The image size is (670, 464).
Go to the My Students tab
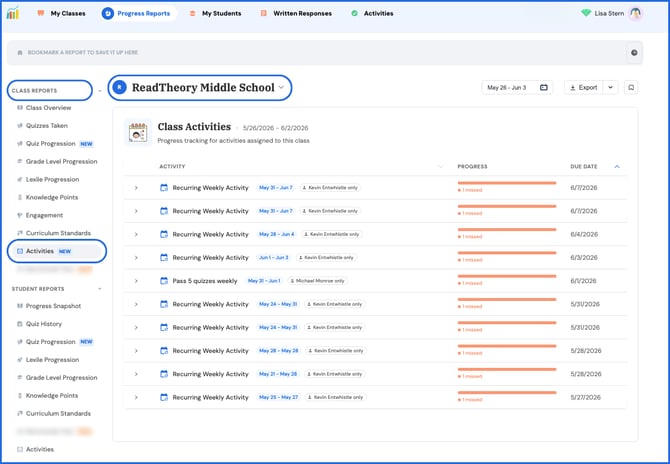(215, 13)
